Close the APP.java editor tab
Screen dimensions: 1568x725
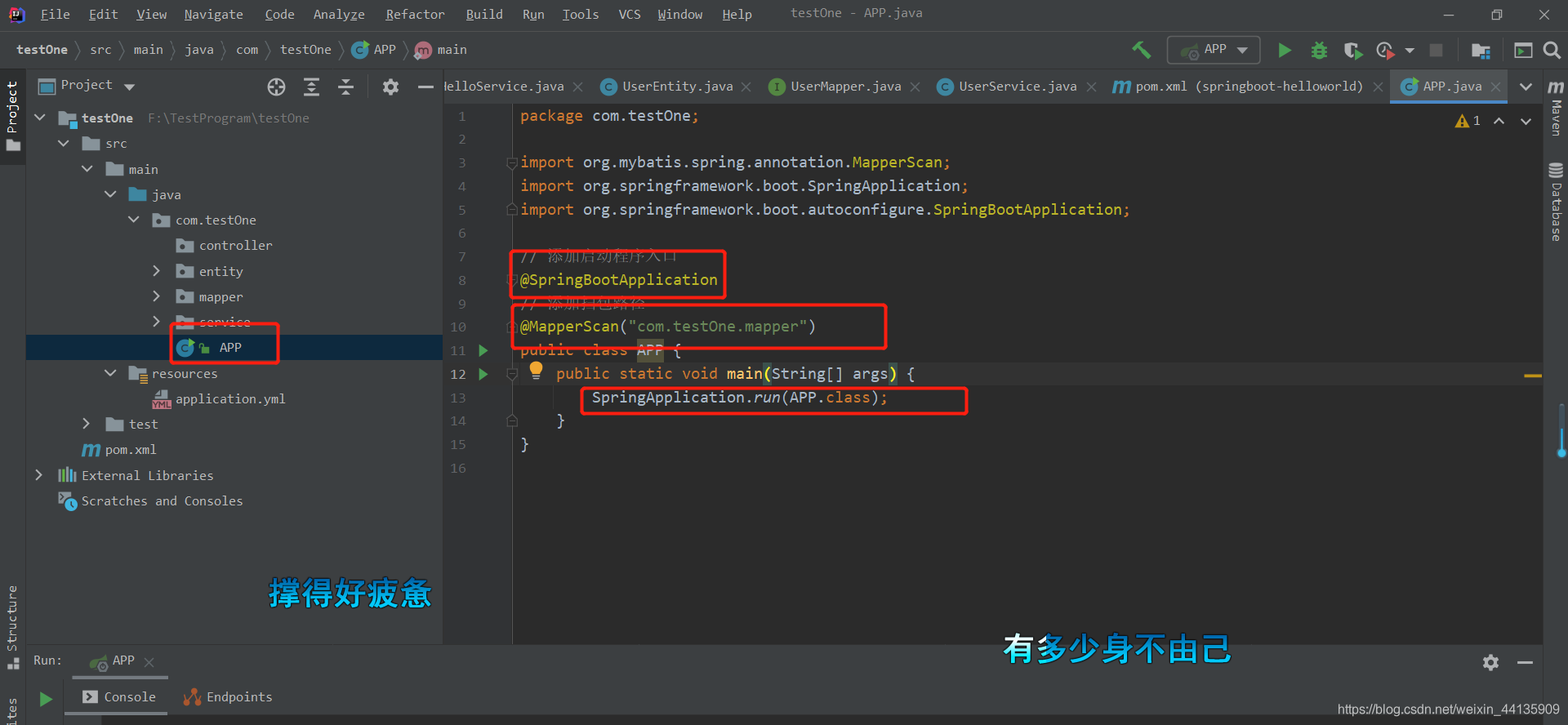click(1496, 87)
